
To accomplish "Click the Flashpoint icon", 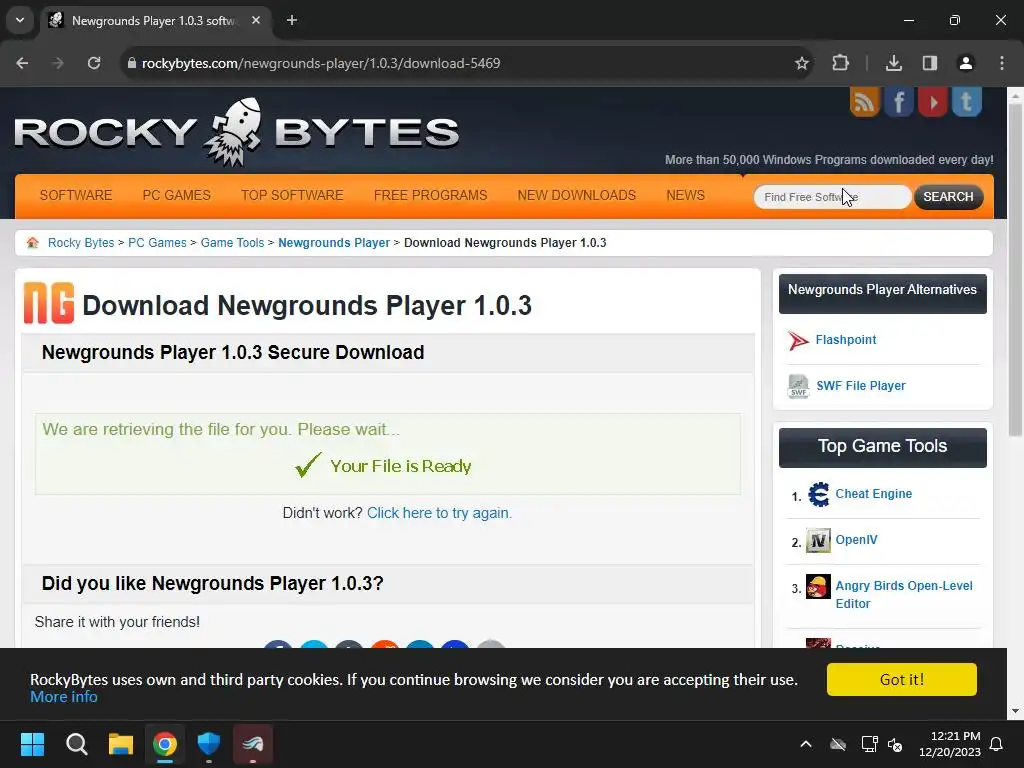I will 798,340.
